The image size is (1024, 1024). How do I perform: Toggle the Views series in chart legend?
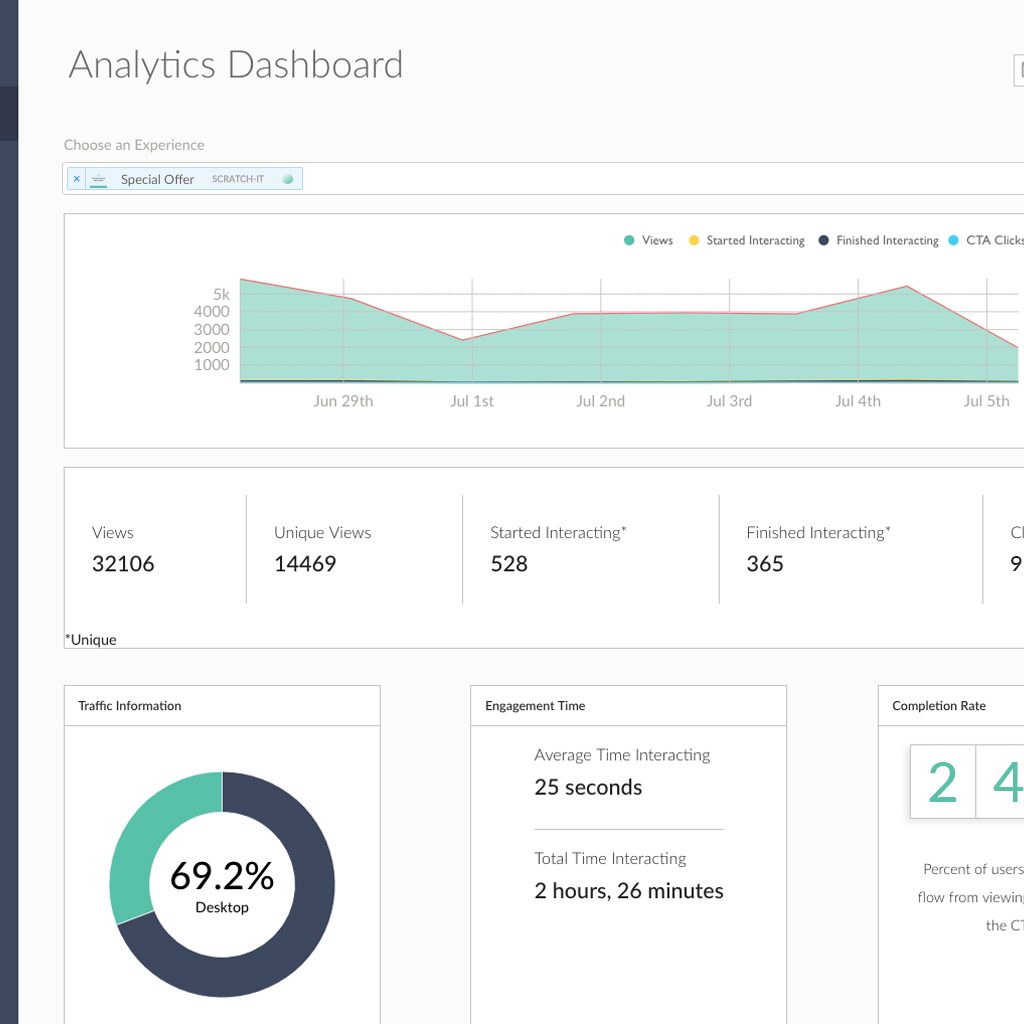click(648, 240)
